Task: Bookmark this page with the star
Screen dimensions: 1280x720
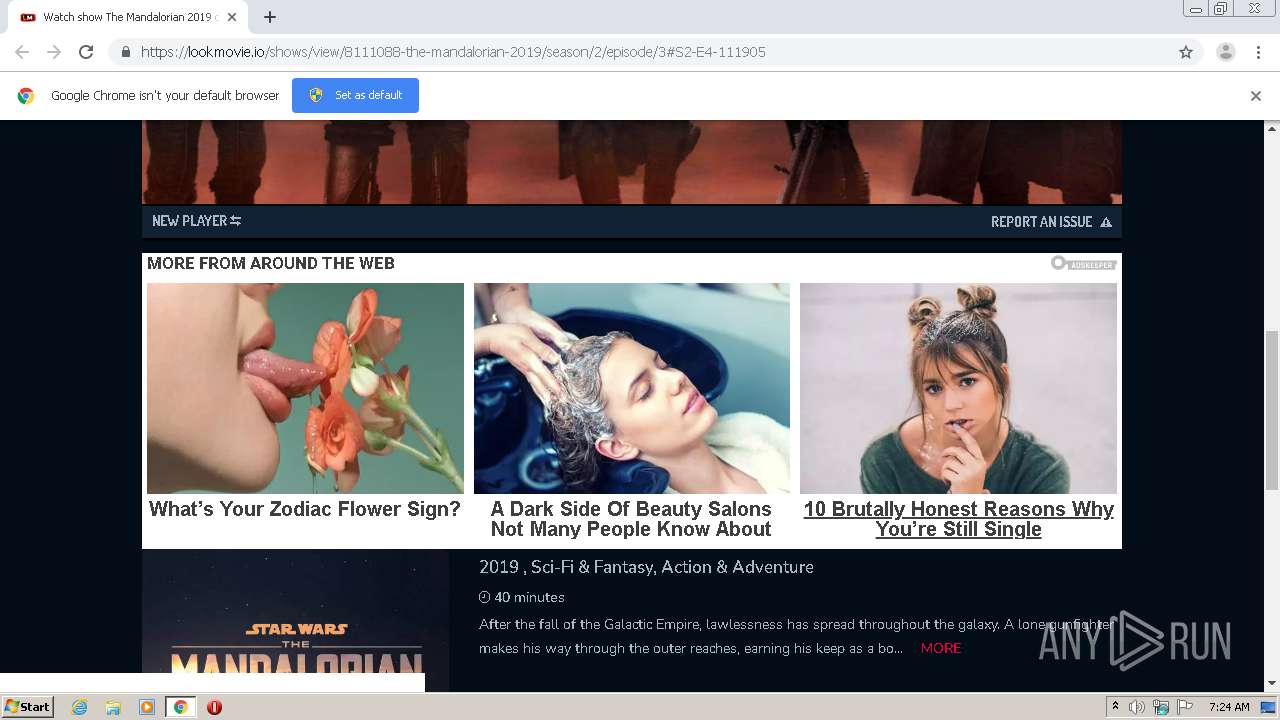Action: [1186, 52]
